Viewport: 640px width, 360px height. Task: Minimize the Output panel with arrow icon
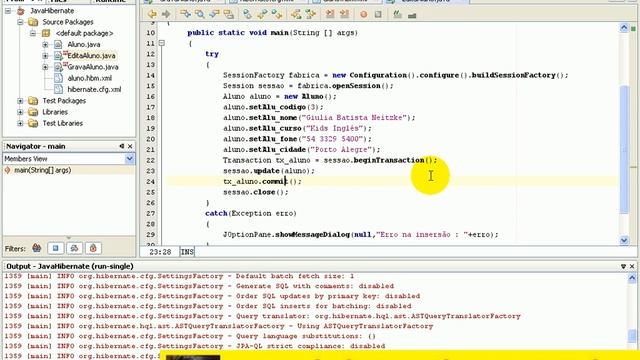623,266
